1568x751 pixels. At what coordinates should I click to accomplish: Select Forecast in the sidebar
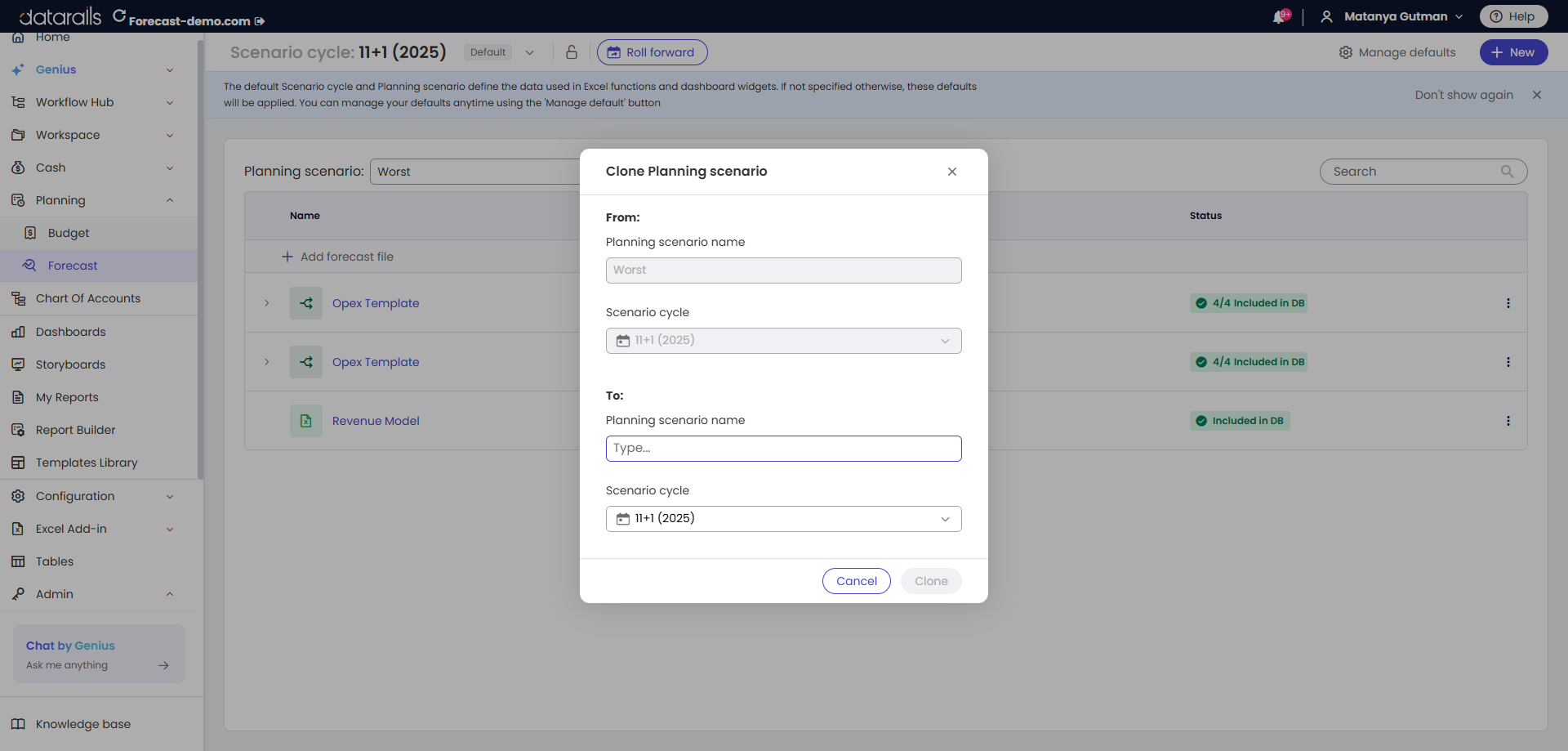pyautogui.click(x=98, y=266)
